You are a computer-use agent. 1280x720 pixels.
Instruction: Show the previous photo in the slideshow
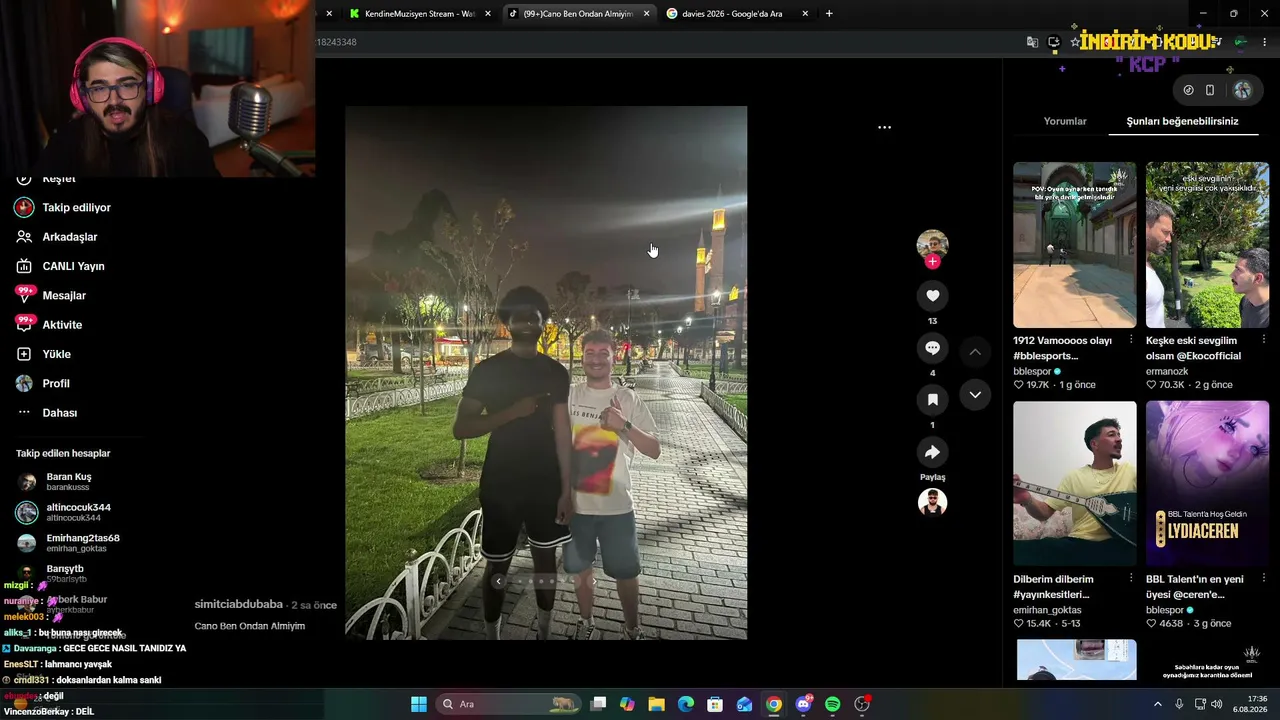(x=498, y=581)
